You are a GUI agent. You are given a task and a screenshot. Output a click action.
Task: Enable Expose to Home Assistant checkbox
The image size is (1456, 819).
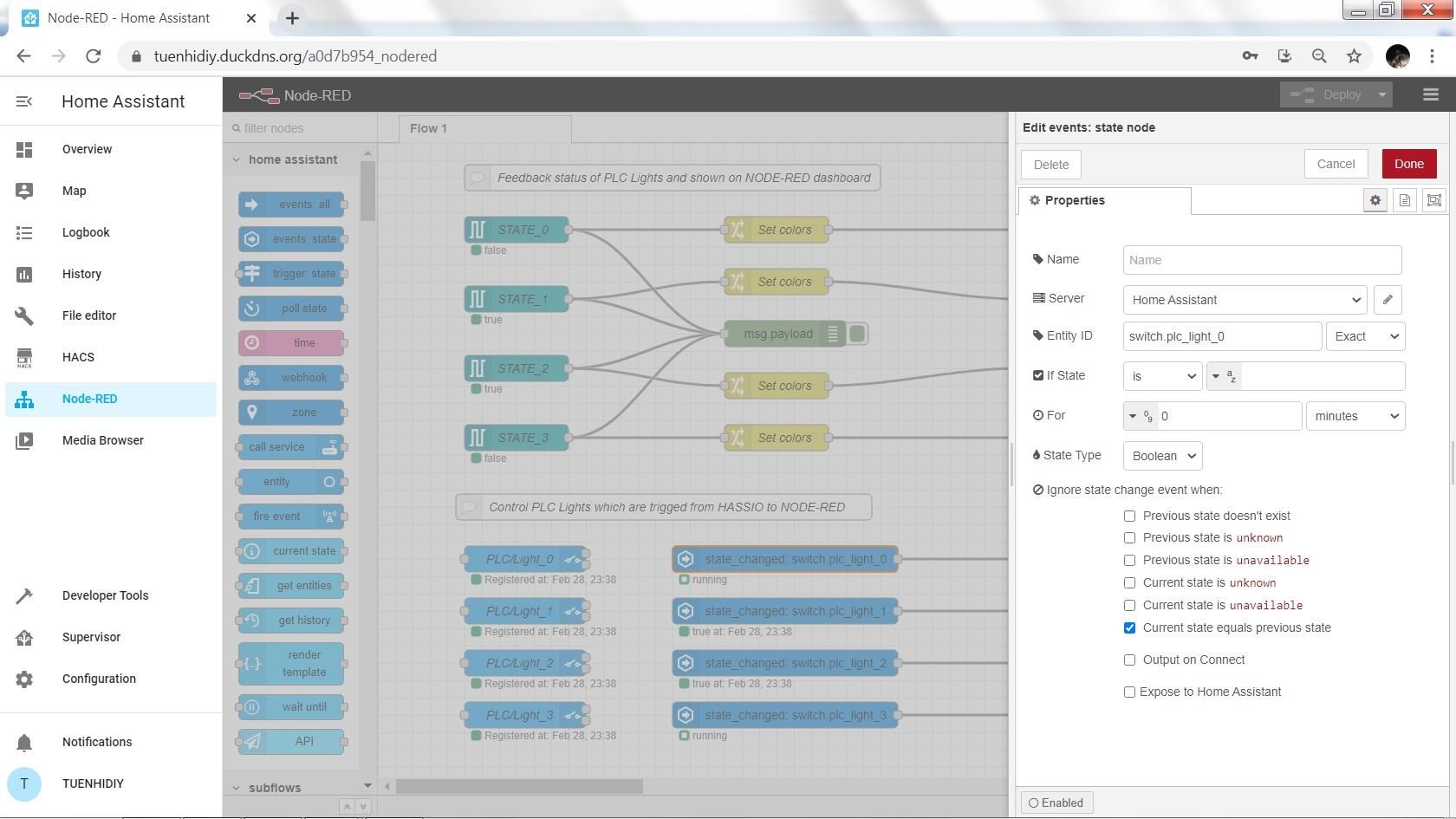(x=1129, y=692)
